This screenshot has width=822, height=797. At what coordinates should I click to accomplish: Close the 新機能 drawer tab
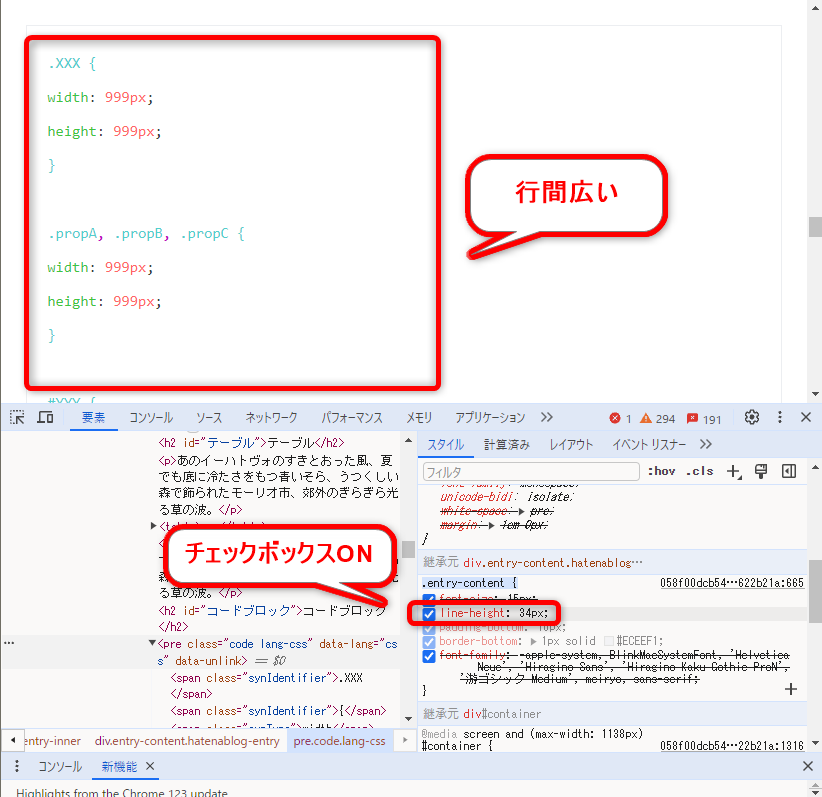[x=150, y=766]
